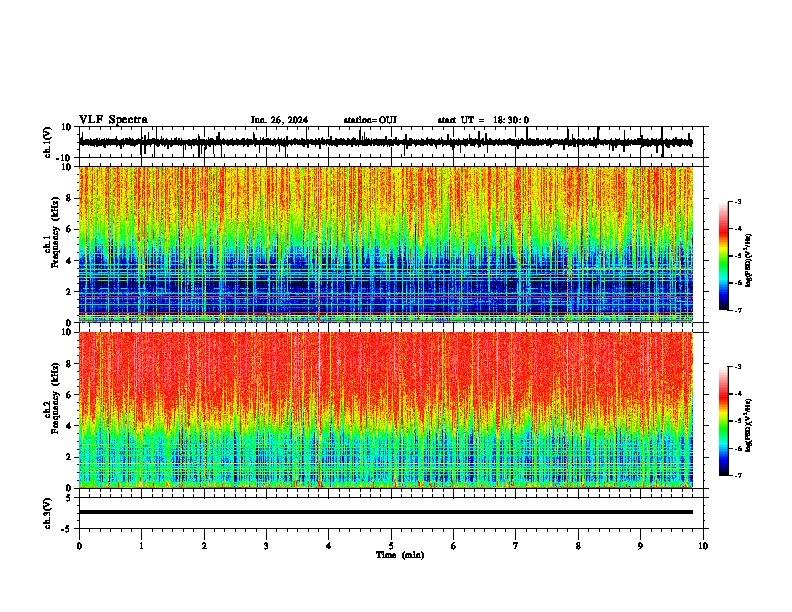Click the "1" tick on the Time axis
The image size is (792, 612).
(141, 546)
